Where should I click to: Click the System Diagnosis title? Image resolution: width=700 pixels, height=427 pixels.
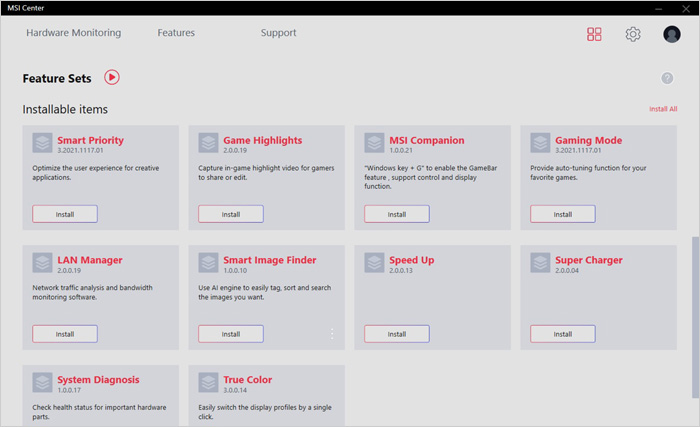pos(98,380)
